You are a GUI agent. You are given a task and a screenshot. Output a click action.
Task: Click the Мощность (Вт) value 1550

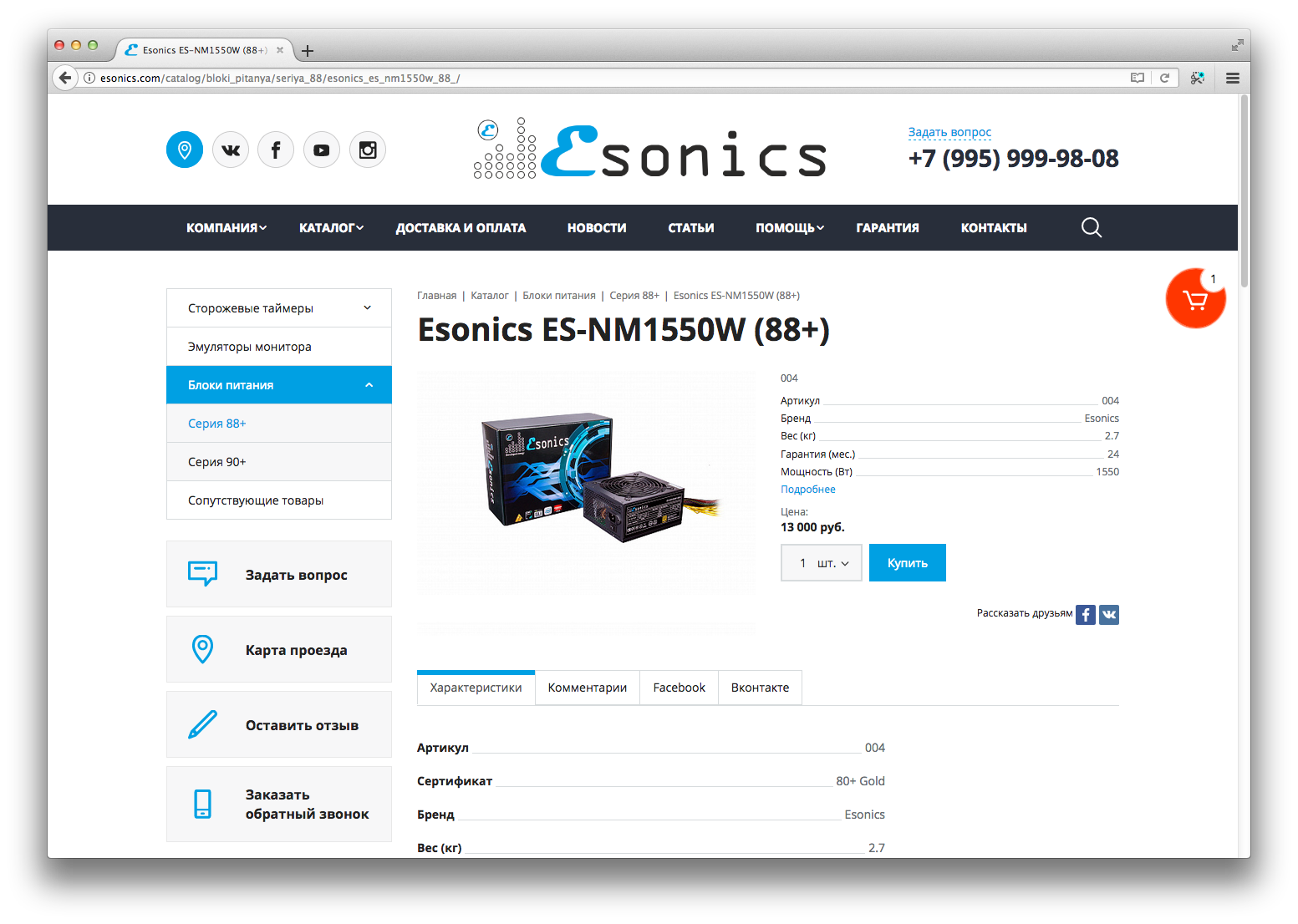(1107, 472)
